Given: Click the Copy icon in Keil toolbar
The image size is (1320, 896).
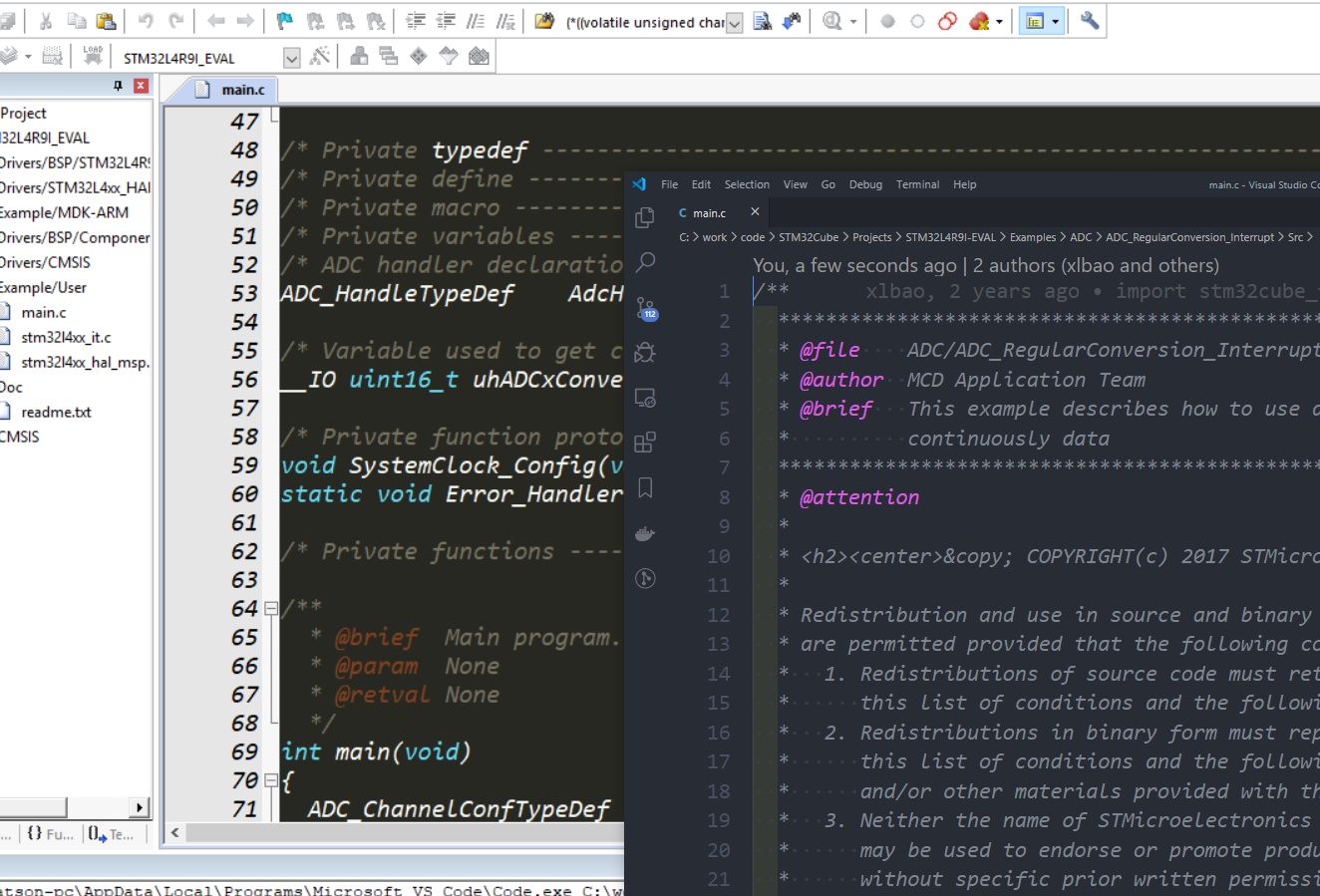Looking at the screenshot, I should pos(76,21).
